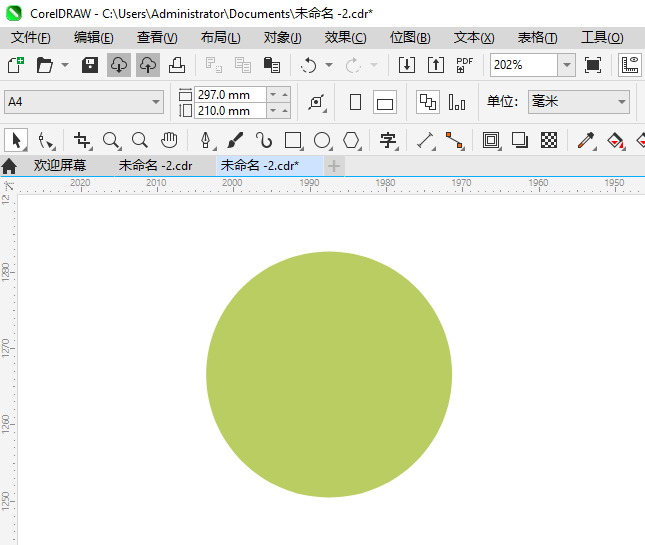This screenshot has height=545, width=645.
Task: Select the Transparency checkerboard tool
Action: [x=549, y=140]
